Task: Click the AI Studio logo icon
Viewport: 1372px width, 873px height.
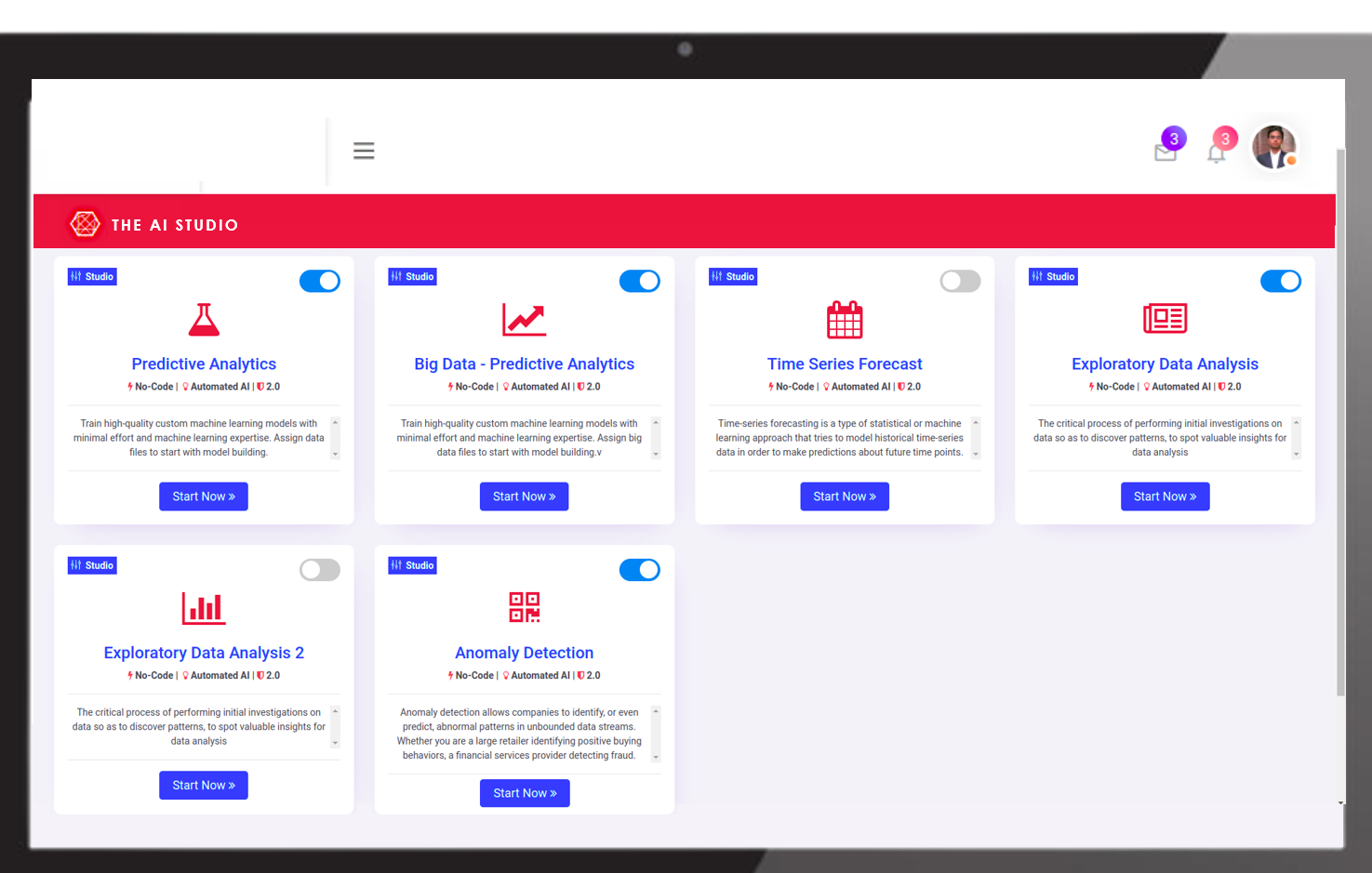Action: pyautogui.click(x=85, y=224)
